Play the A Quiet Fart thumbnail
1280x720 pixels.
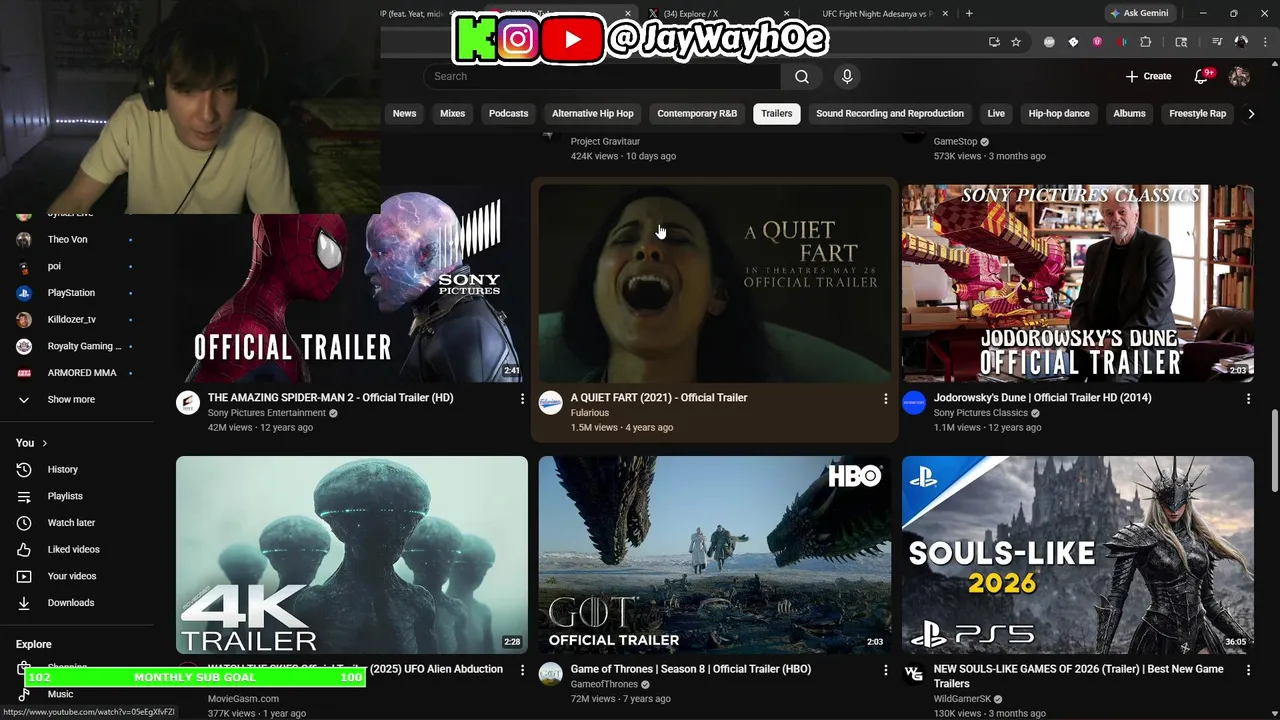[x=714, y=283]
